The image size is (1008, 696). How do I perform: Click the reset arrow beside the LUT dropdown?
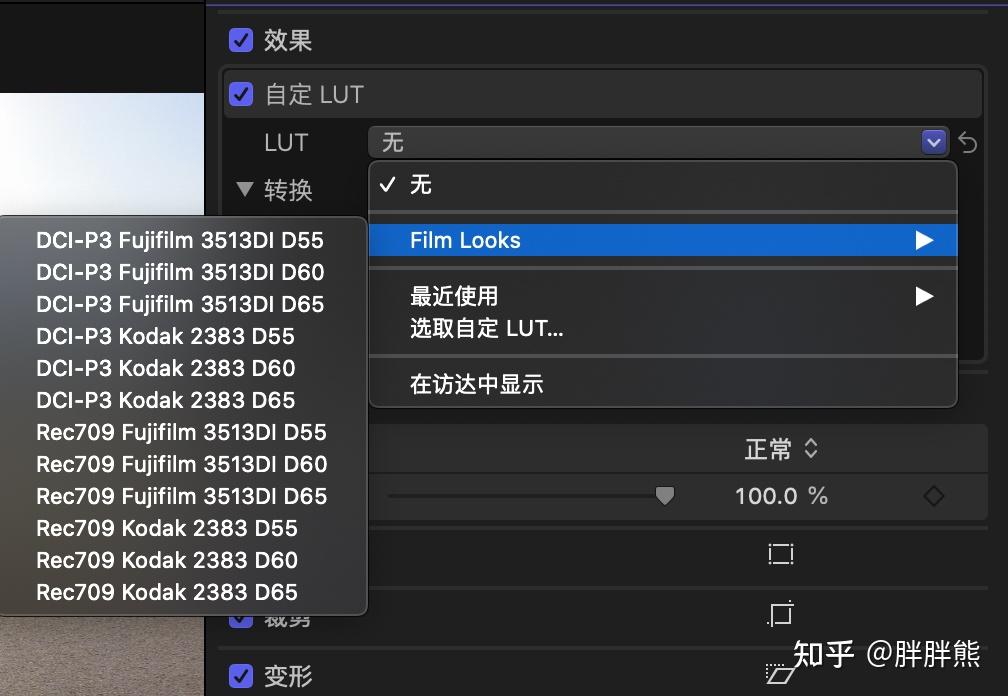click(x=967, y=143)
